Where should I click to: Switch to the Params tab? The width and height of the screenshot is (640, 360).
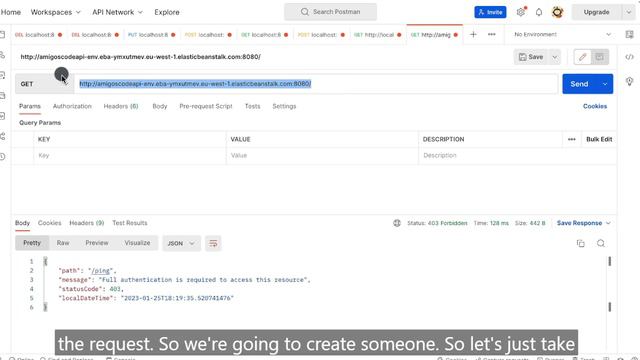point(30,106)
